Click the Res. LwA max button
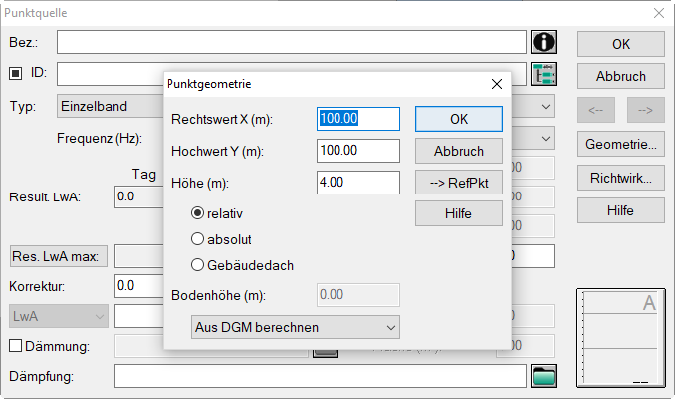 (59, 256)
